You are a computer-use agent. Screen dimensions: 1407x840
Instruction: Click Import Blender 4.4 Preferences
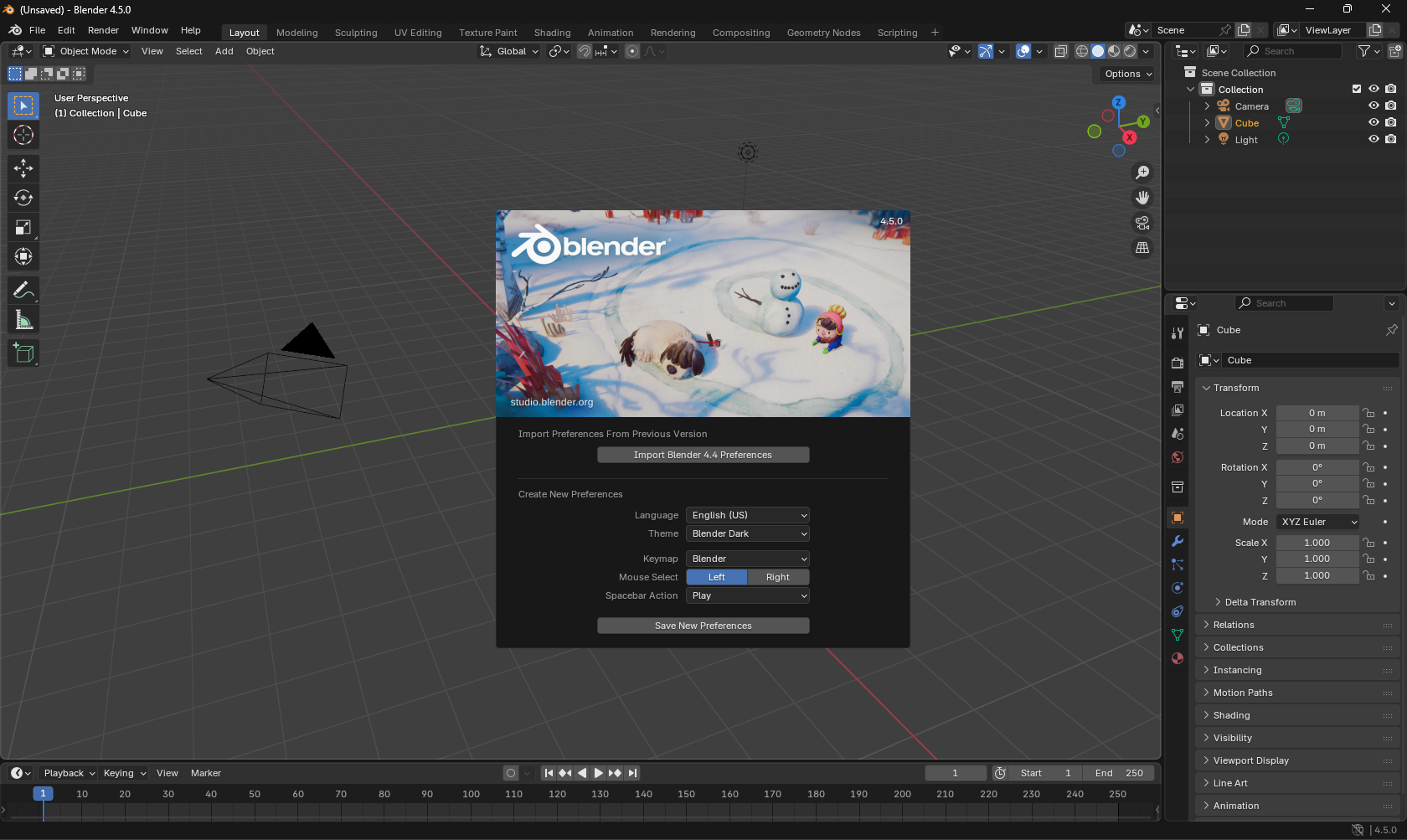point(703,455)
